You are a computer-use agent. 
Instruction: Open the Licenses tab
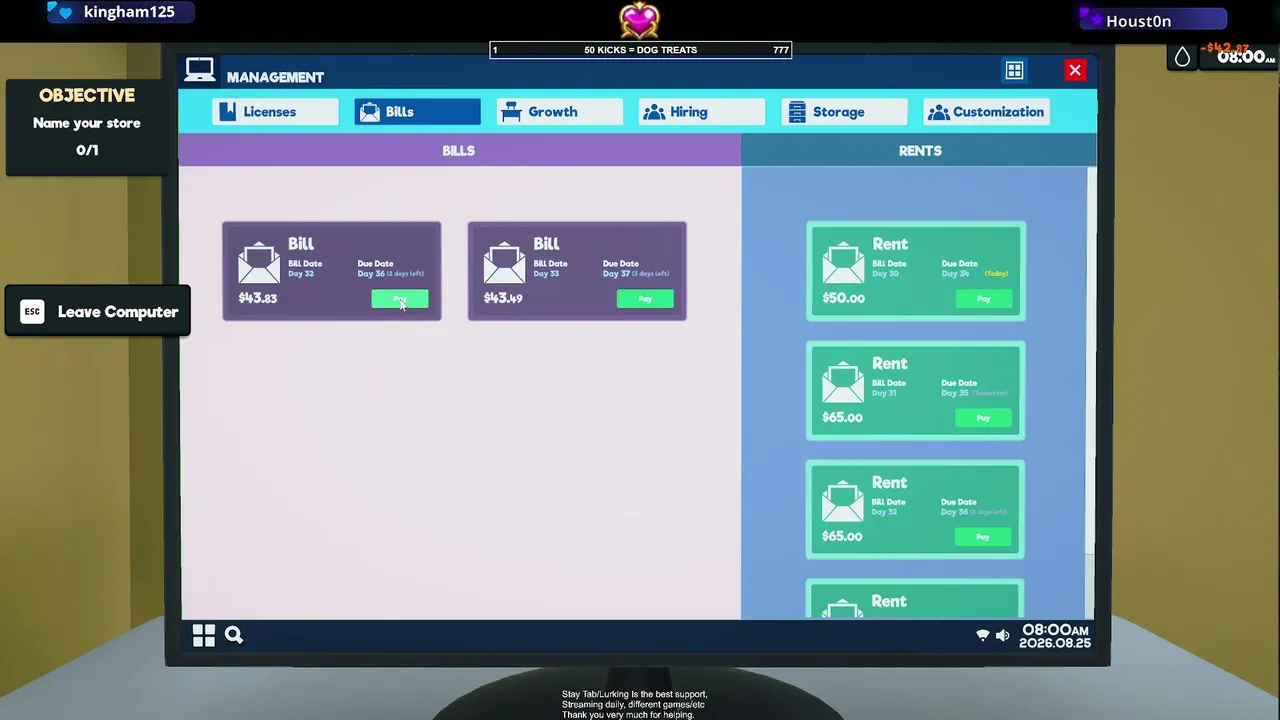pos(274,112)
